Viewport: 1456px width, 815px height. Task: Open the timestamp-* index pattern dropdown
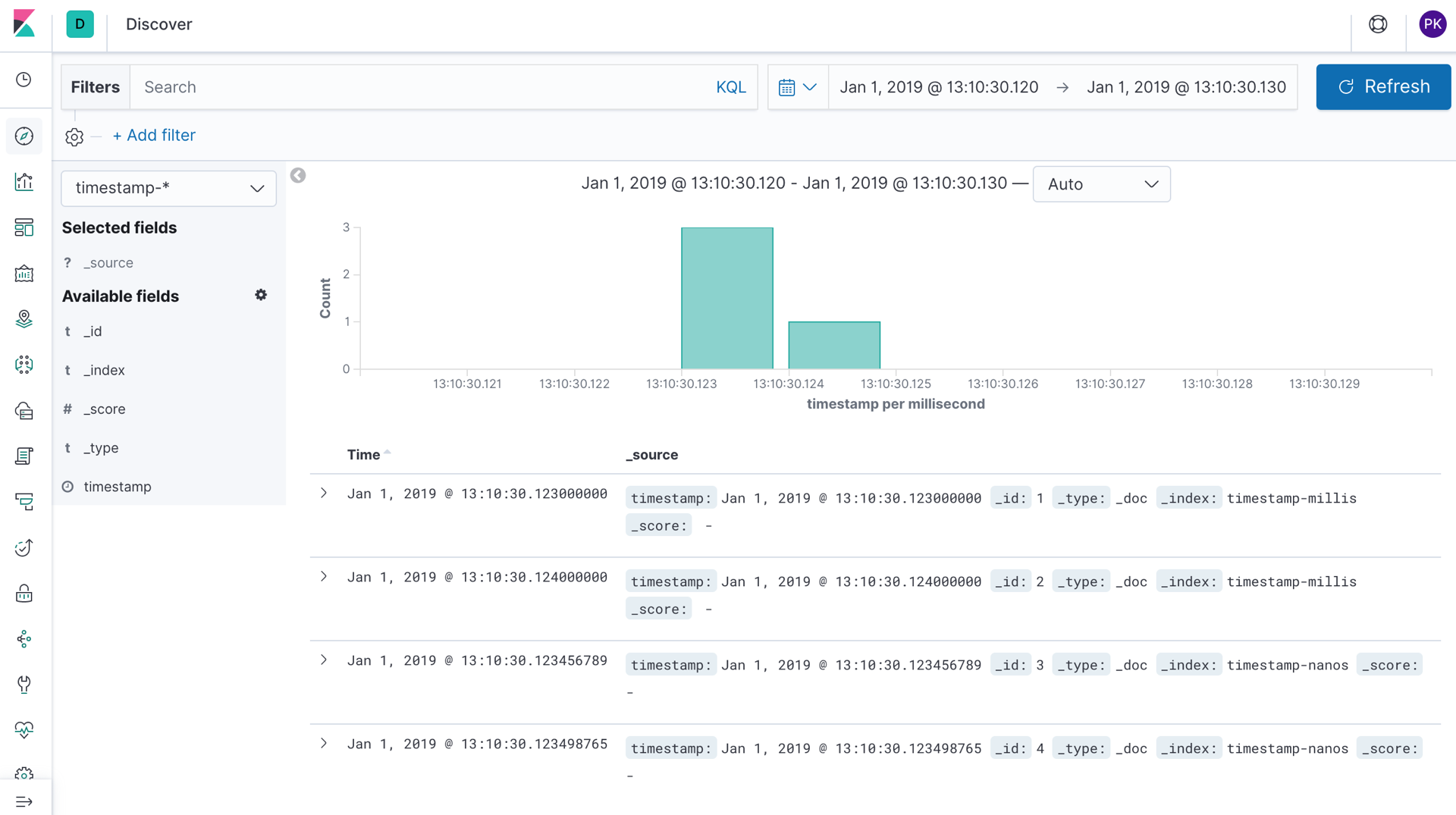pos(168,188)
